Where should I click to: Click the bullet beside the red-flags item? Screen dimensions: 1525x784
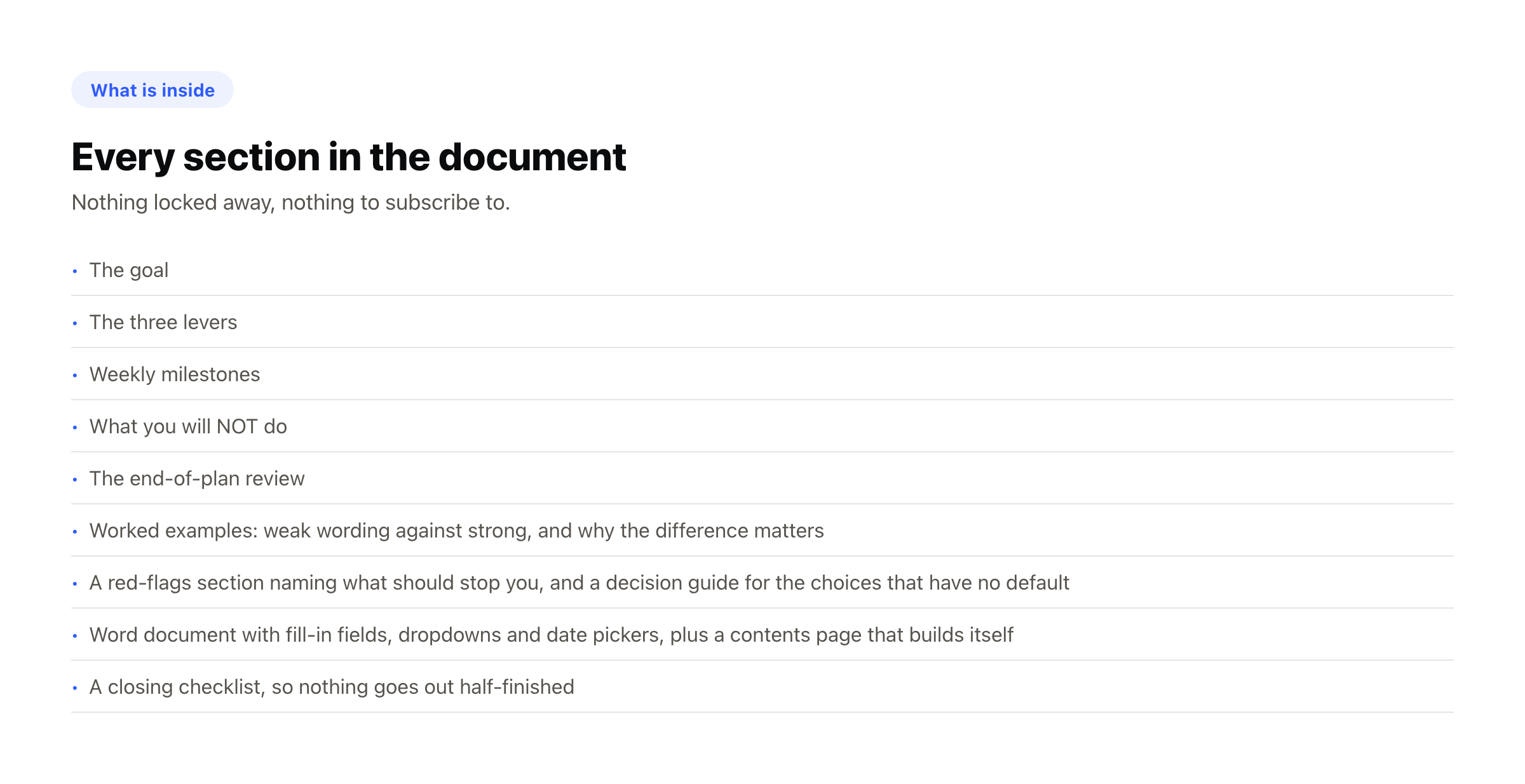point(75,584)
